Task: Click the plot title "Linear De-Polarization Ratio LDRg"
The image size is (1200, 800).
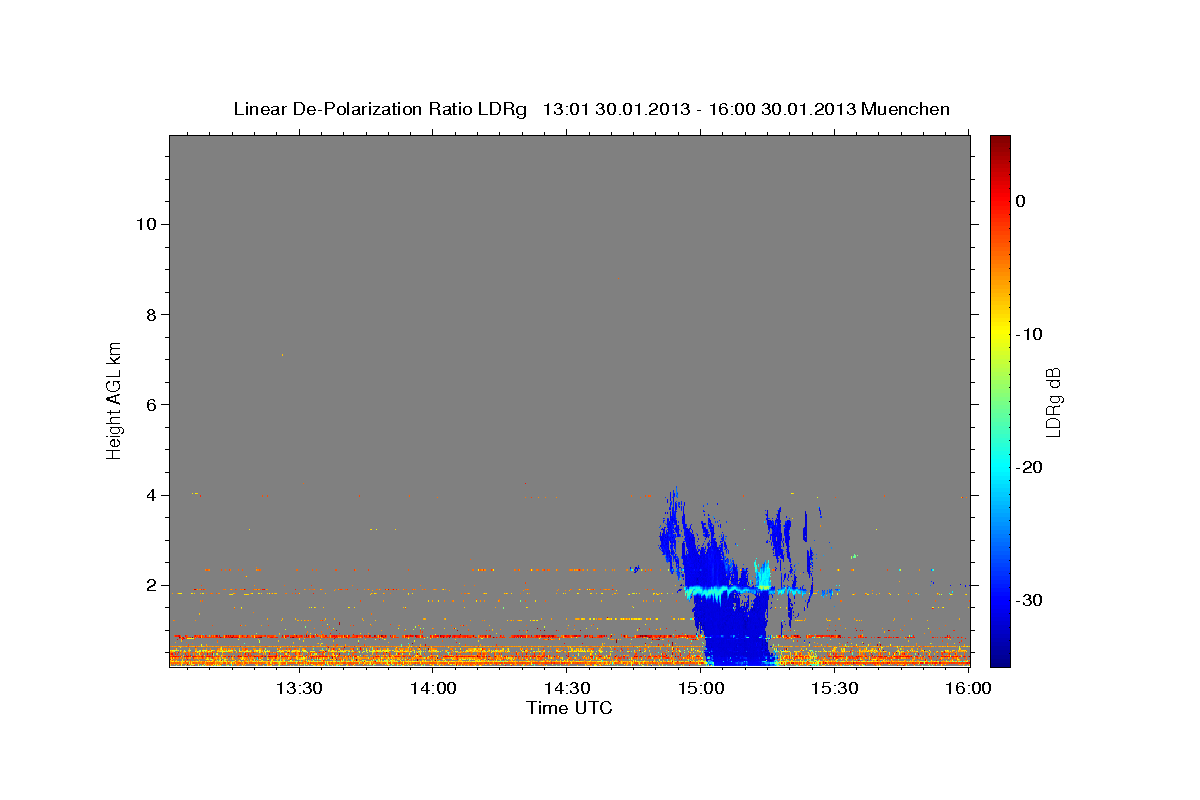Action: (379, 109)
